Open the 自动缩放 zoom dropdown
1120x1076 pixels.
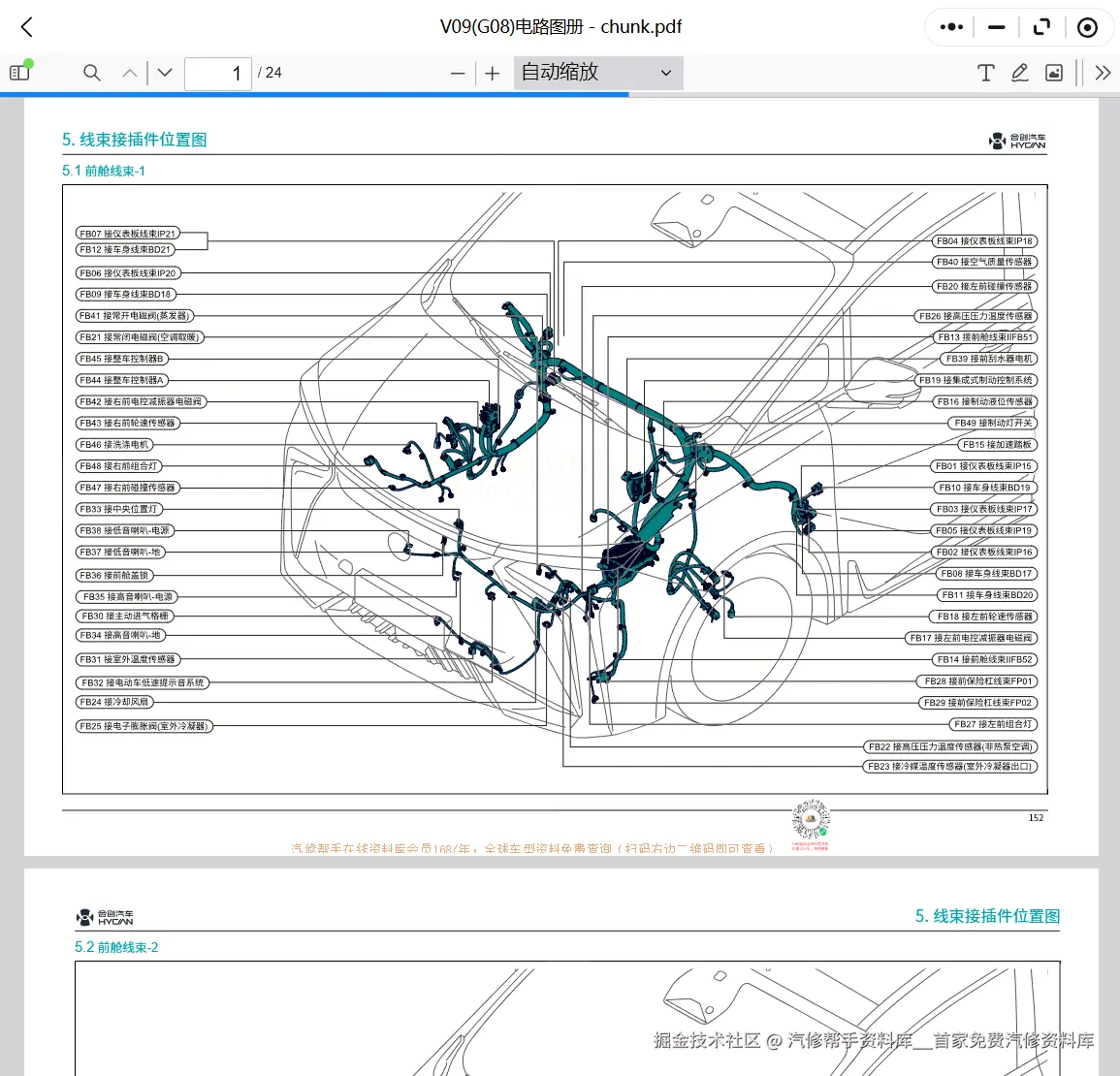(598, 73)
